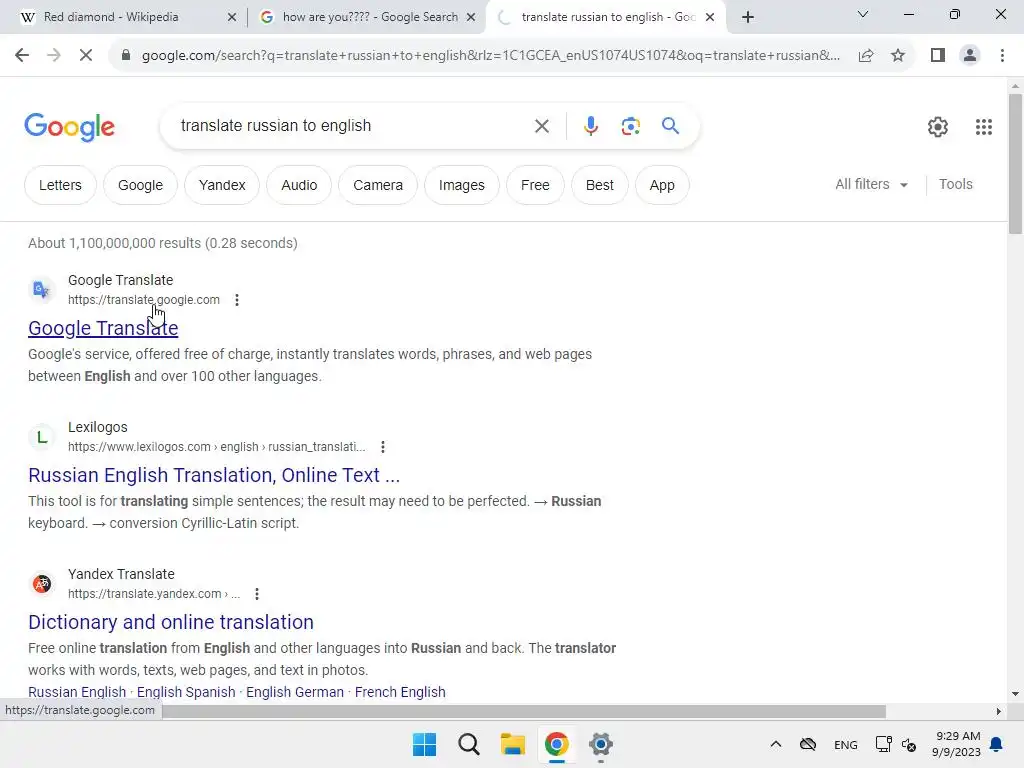Screen dimensions: 1024x768
Task: Open Chrome profile avatar
Action: pyautogui.click(x=970, y=56)
